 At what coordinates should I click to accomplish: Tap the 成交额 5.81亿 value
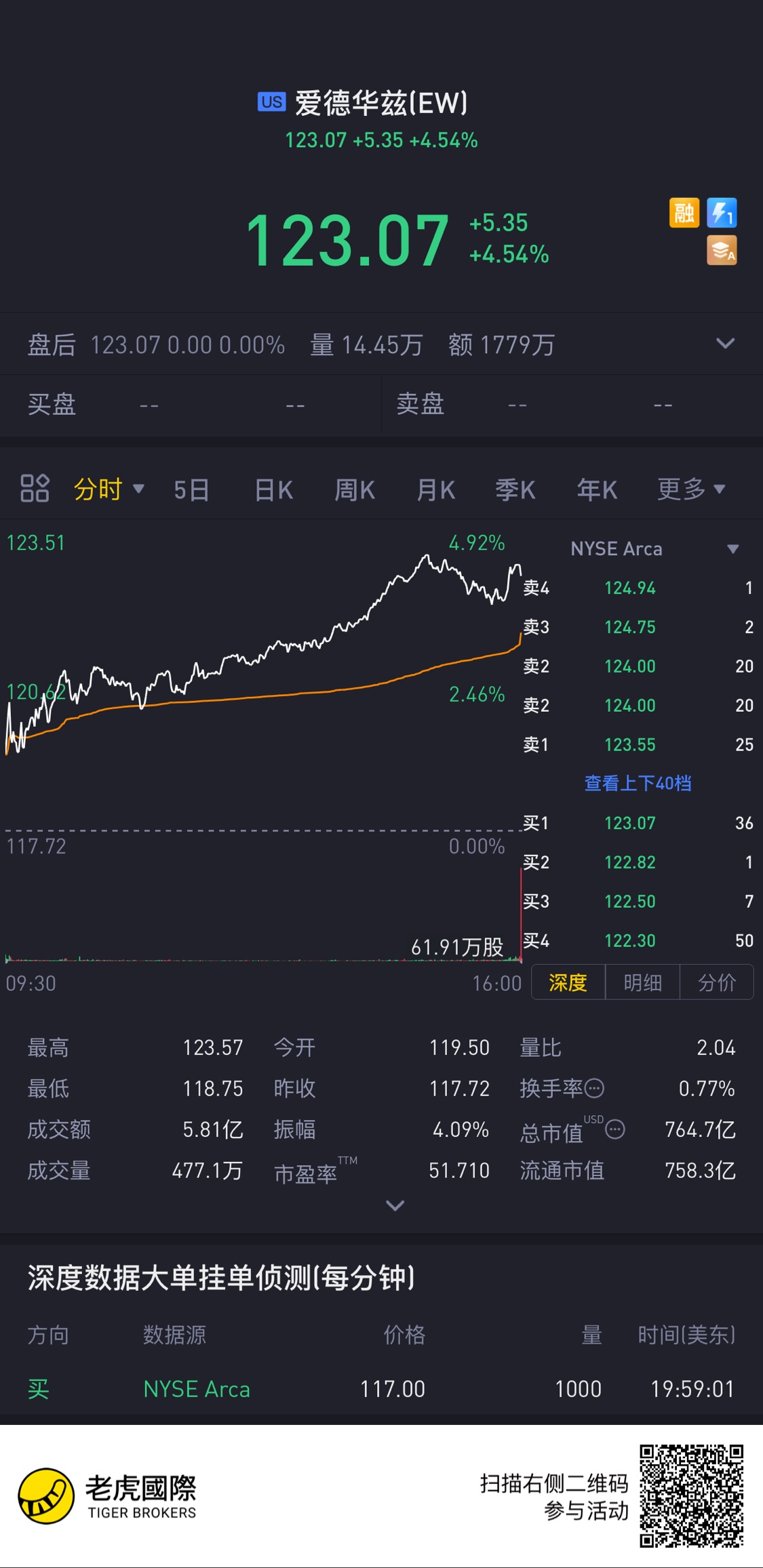pos(213,1129)
